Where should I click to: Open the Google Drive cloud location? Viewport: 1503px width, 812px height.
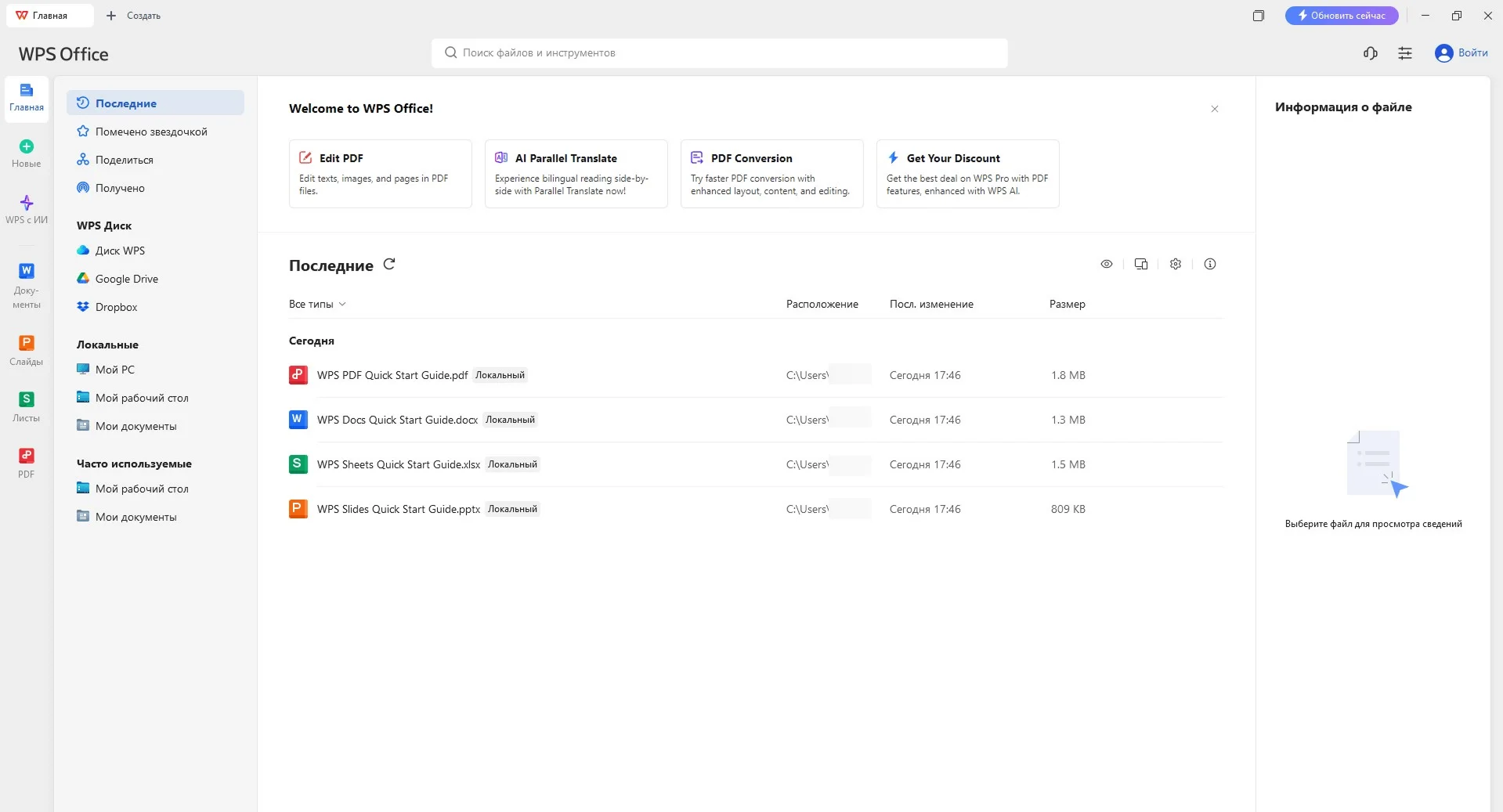coord(126,279)
